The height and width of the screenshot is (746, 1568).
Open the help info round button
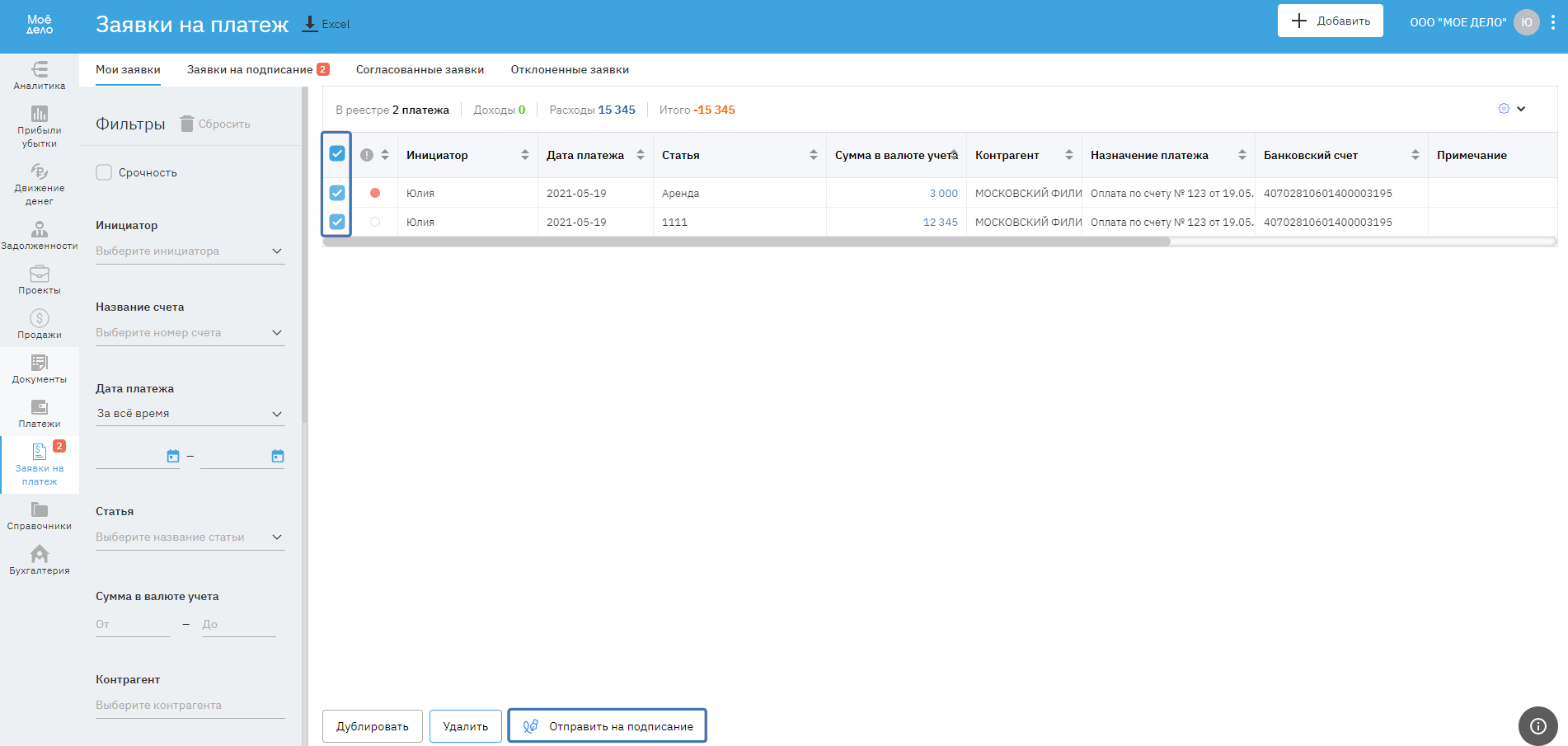click(x=1537, y=726)
